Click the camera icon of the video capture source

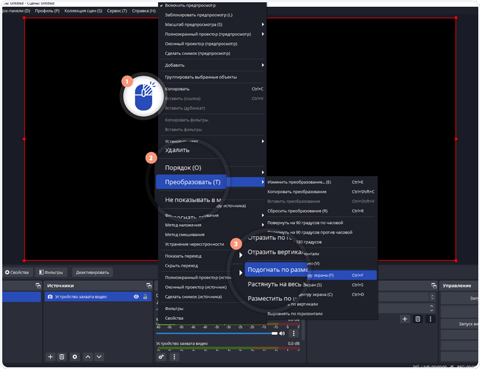click(x=50, y=297)
